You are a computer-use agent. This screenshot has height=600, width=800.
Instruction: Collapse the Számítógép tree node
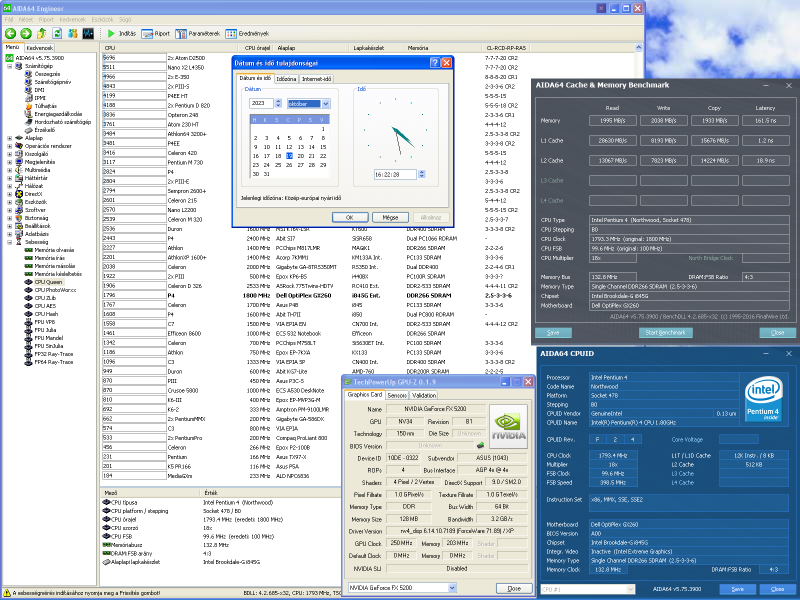9,66
